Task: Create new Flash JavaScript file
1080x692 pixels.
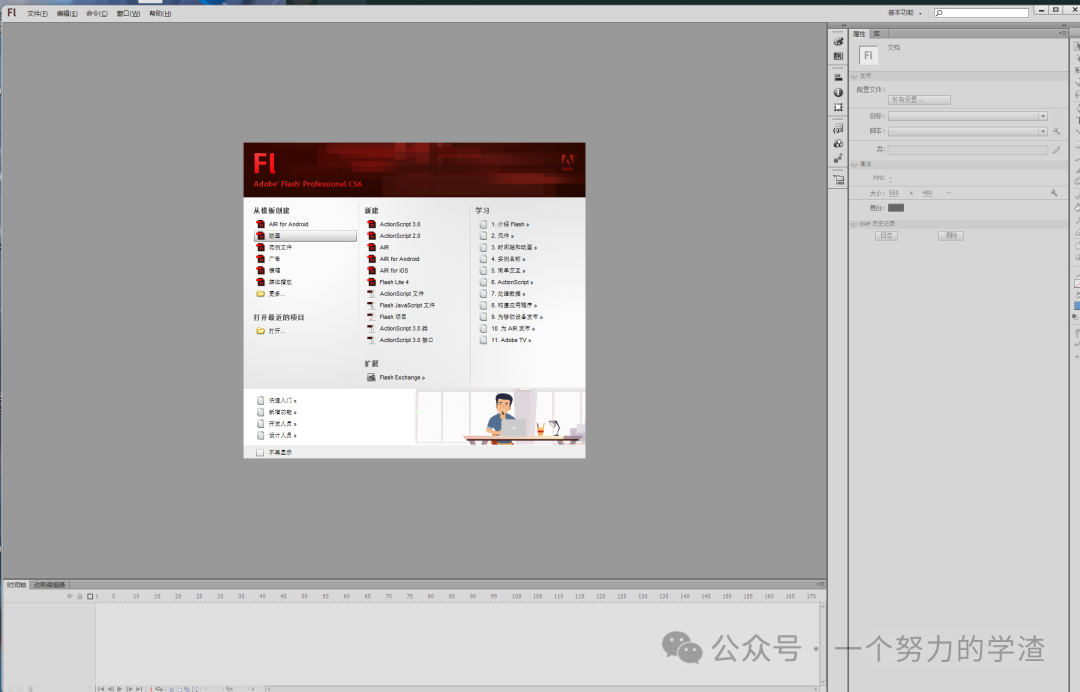Action: pyautogui.click(x=406, y=306)
